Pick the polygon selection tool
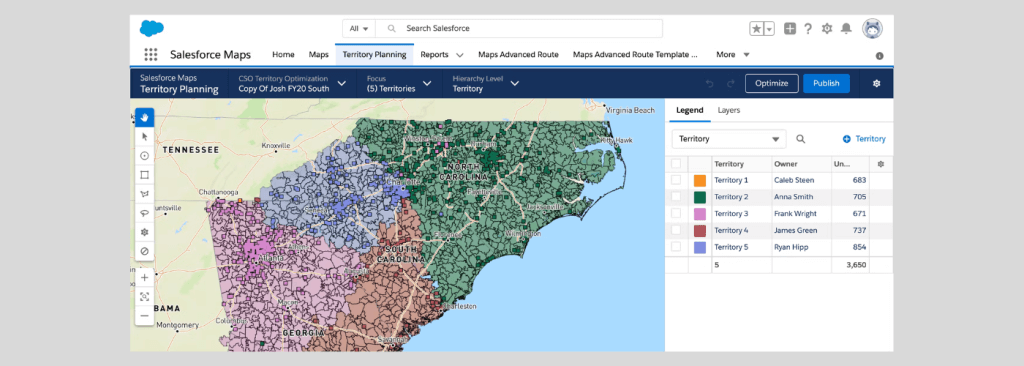The image size is (1024, 366). (x=144, y=194)
